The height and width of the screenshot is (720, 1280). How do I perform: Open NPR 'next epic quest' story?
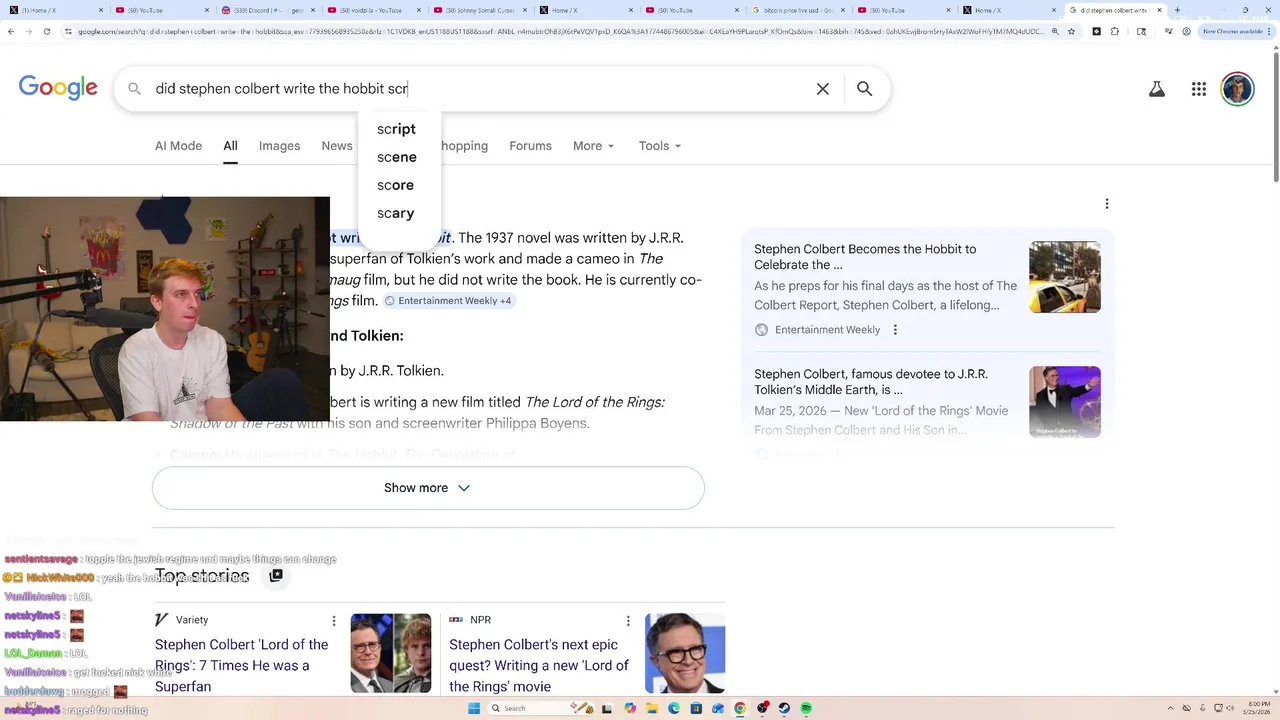tap(539, 666)
